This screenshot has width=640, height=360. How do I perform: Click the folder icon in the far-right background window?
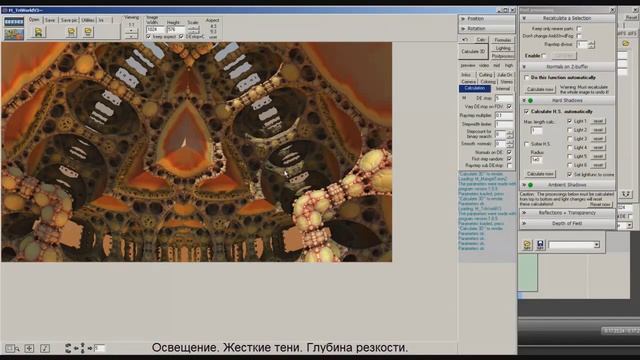(x=626, y=43)
